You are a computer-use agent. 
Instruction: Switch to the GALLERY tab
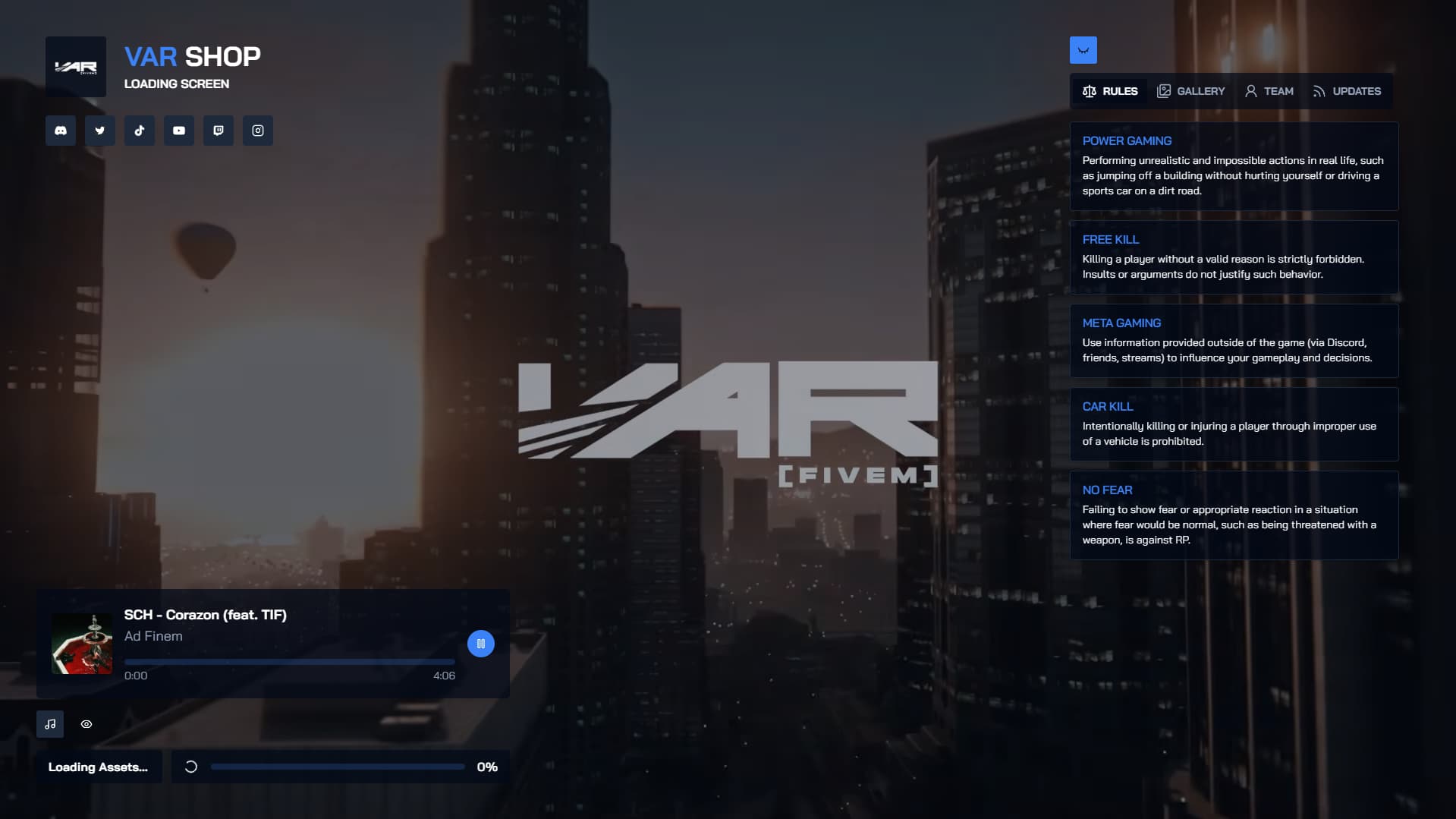click(x=1191, y=90)
